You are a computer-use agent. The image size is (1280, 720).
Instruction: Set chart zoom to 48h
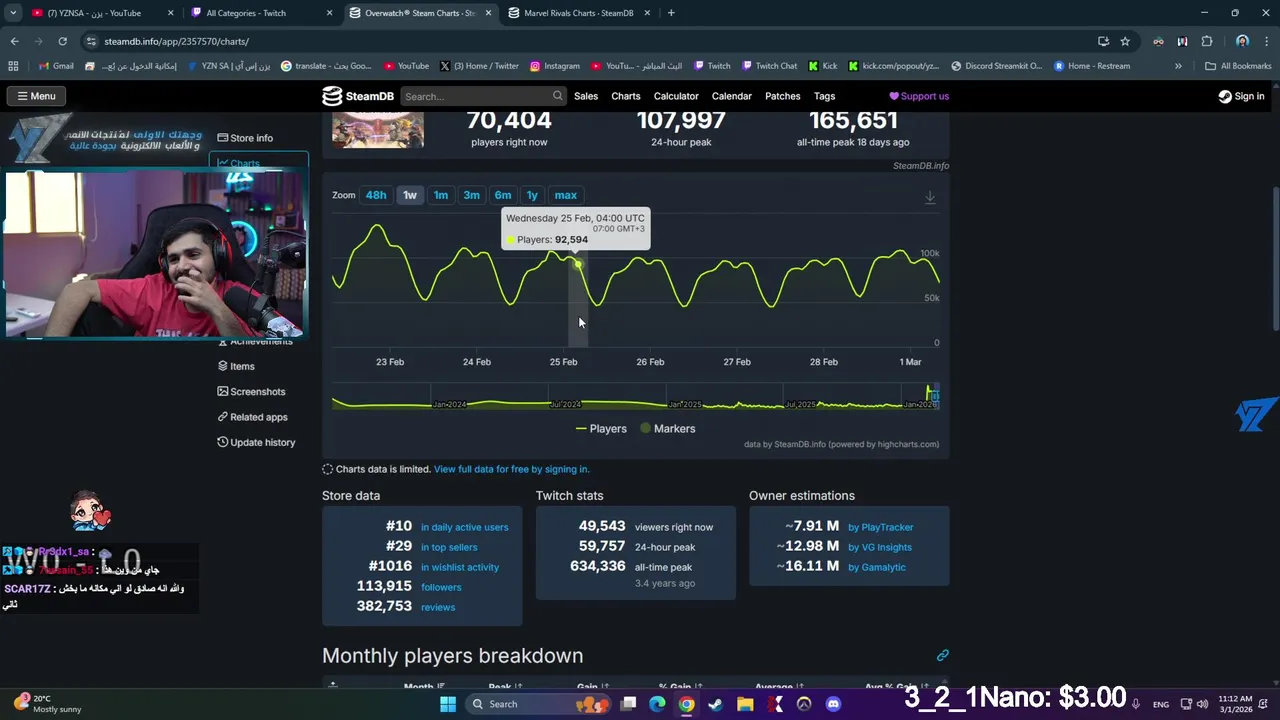376,195
